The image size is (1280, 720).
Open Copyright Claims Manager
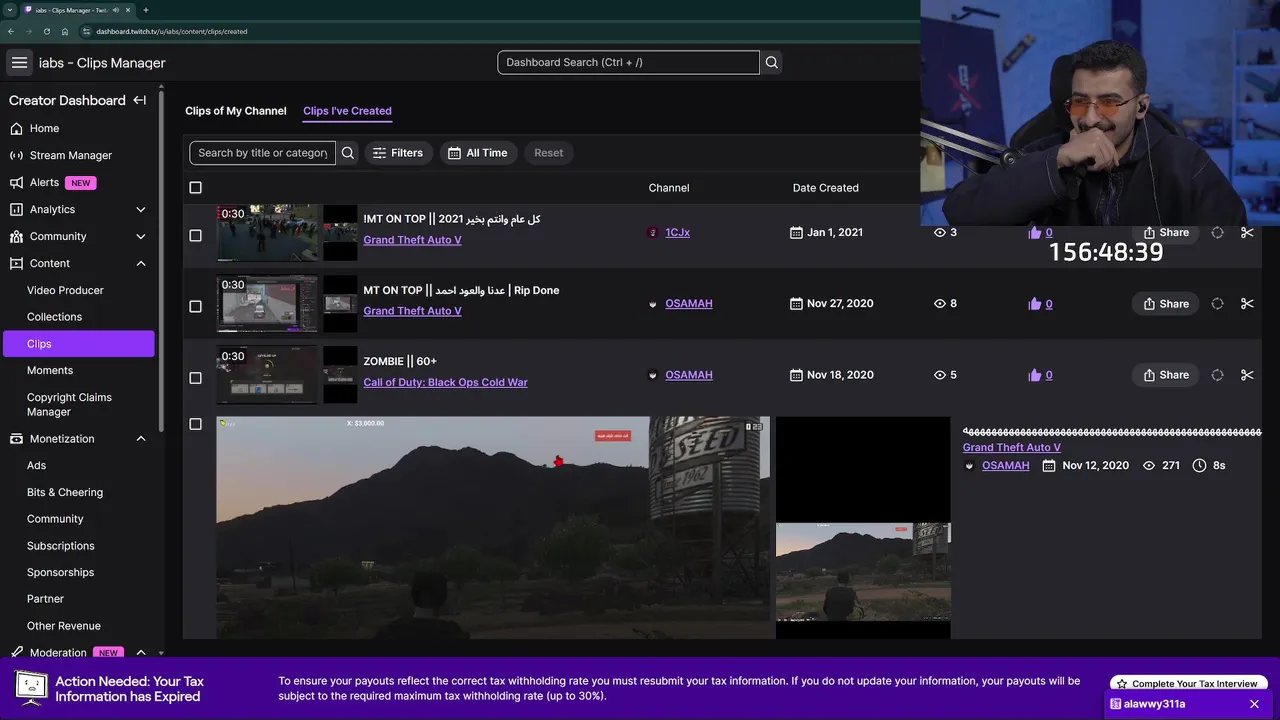pyautogui.click(x=69, y=404)
